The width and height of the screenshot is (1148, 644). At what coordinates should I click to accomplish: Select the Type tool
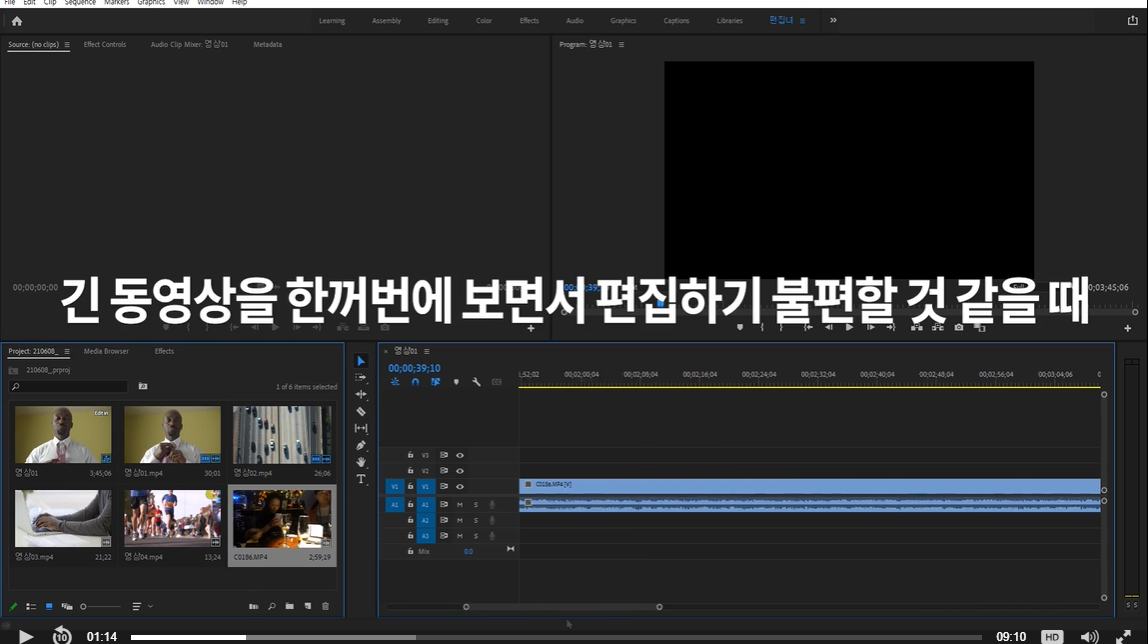(361, 479)
